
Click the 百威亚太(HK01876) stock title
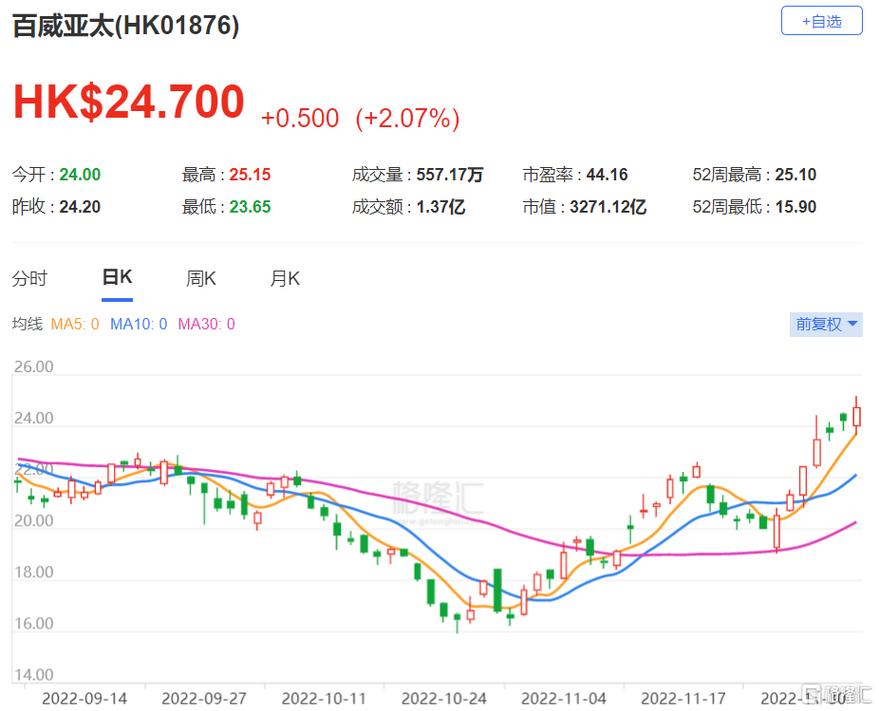126,26
